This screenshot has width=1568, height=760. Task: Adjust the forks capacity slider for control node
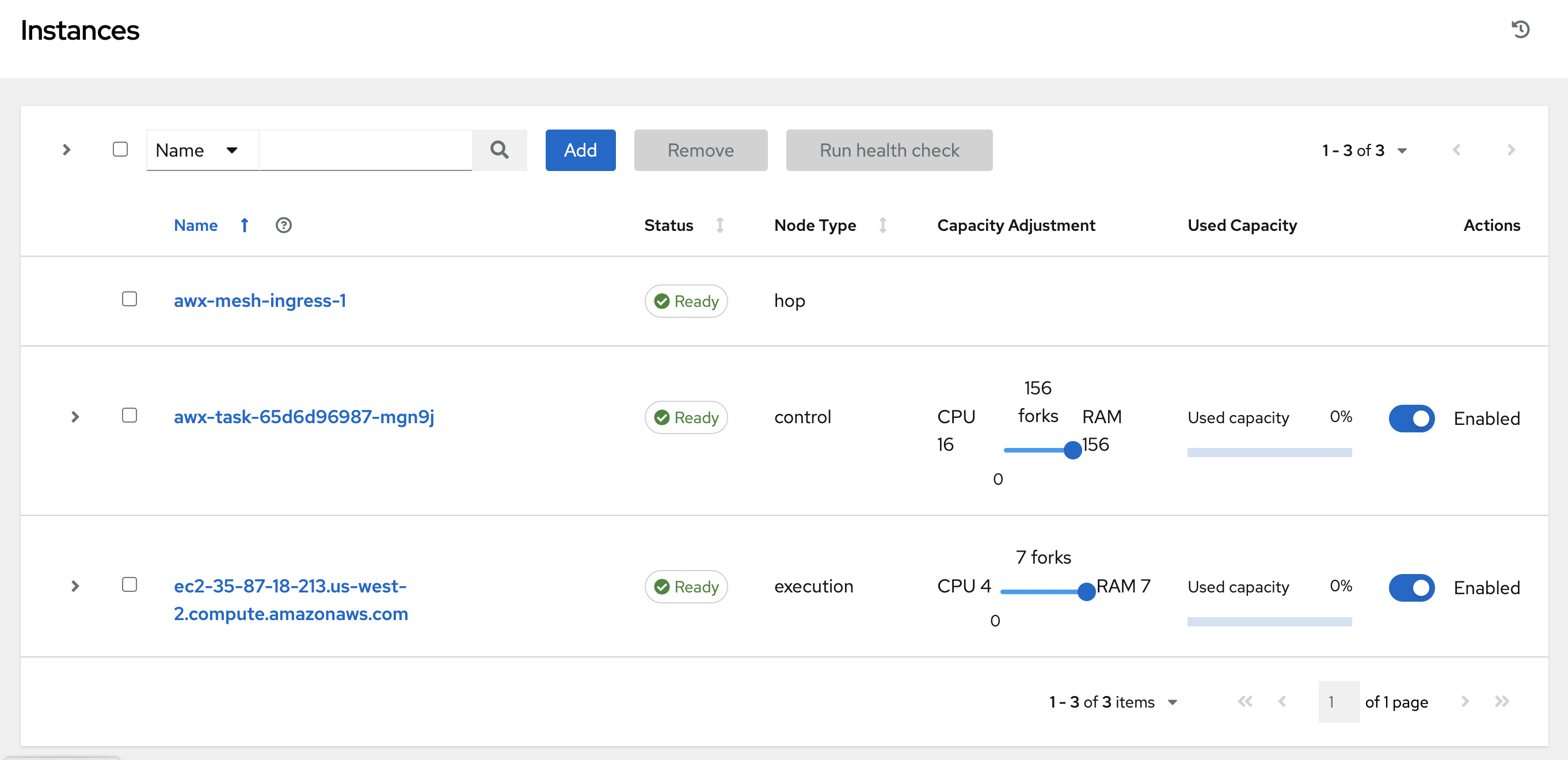coord(1072,450)
